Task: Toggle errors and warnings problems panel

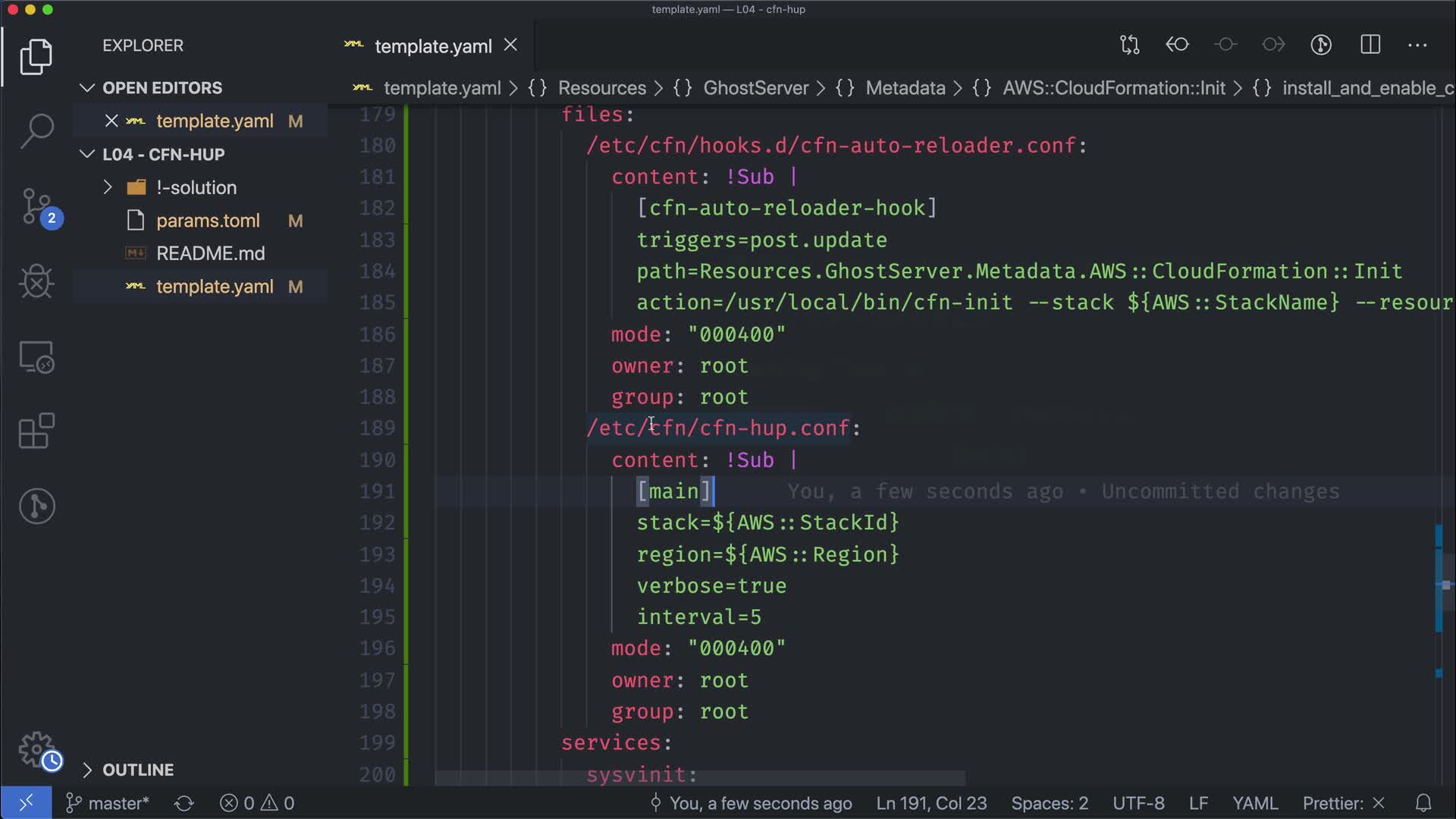Action: [257, 803]
